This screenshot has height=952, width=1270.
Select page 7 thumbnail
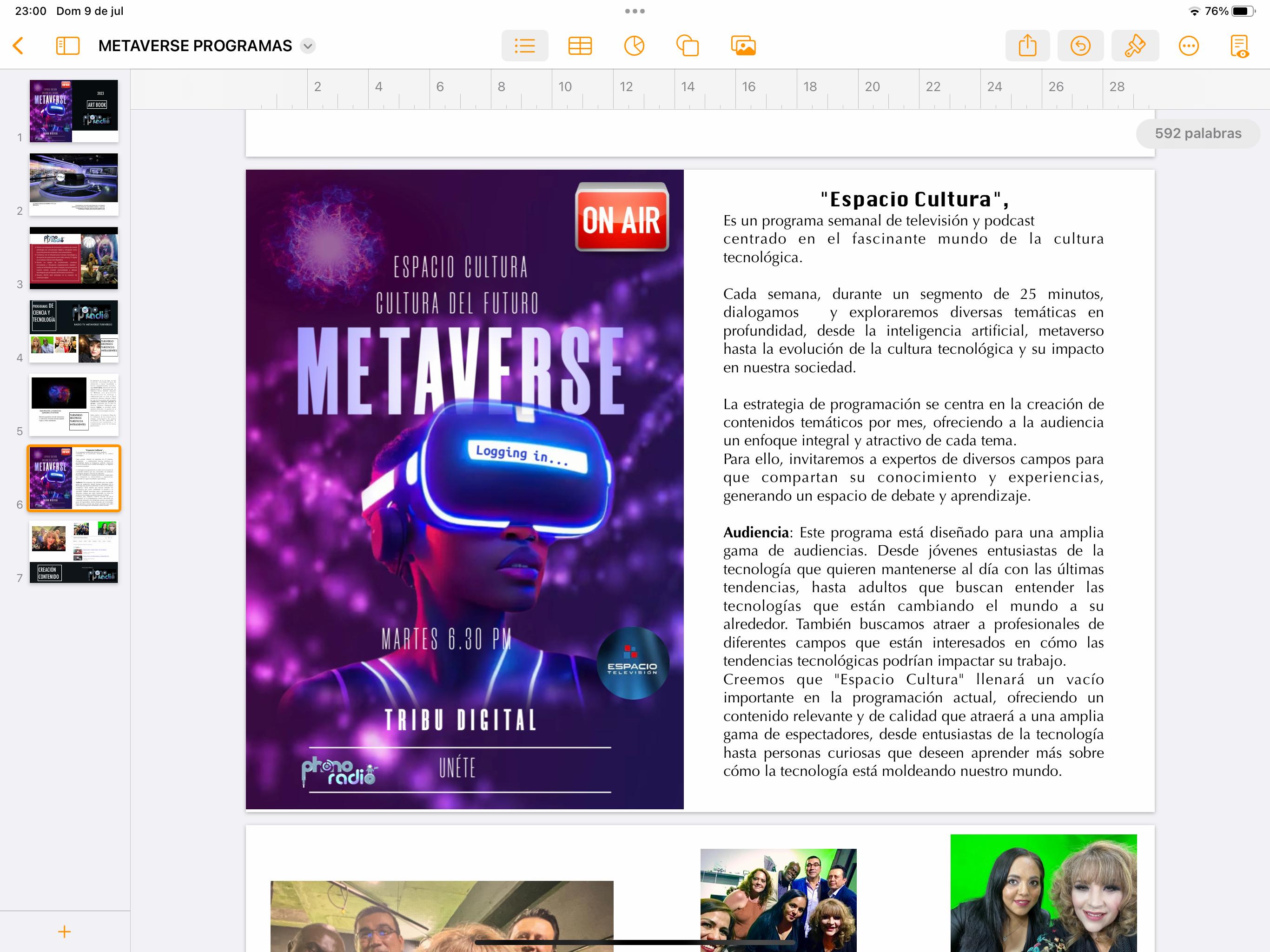pyautogui.click(x=73, y=552)
